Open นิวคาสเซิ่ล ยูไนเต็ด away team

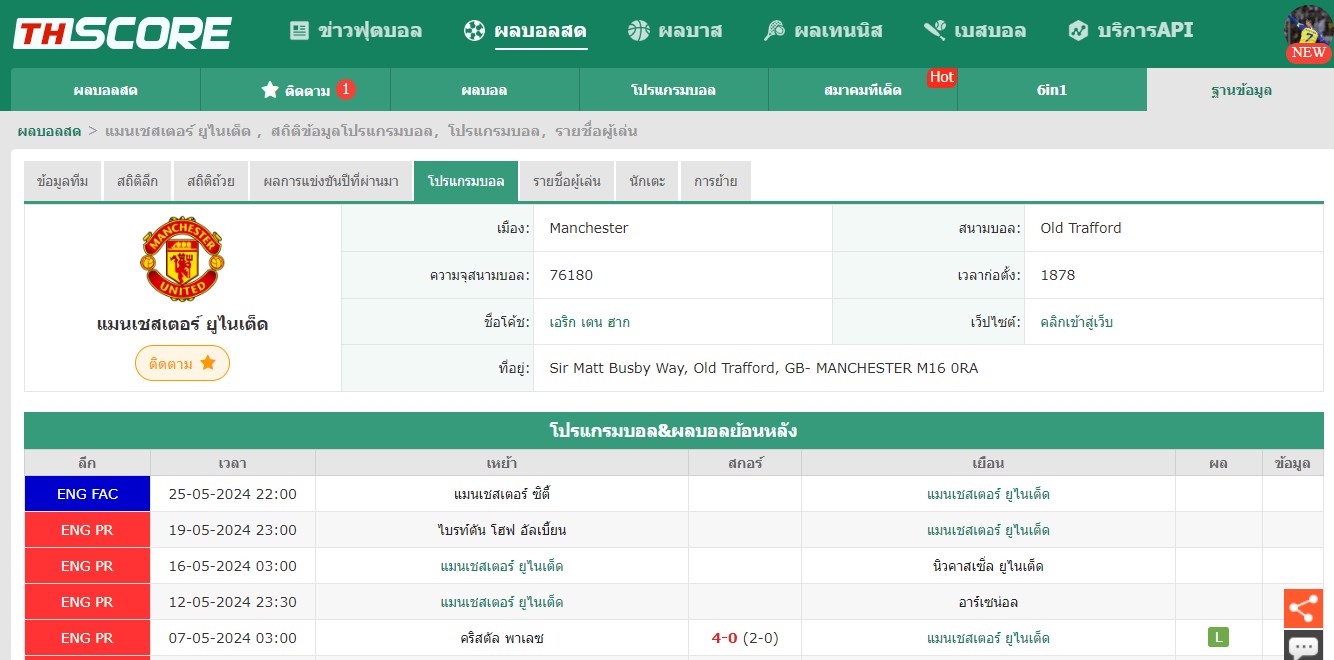988,566
